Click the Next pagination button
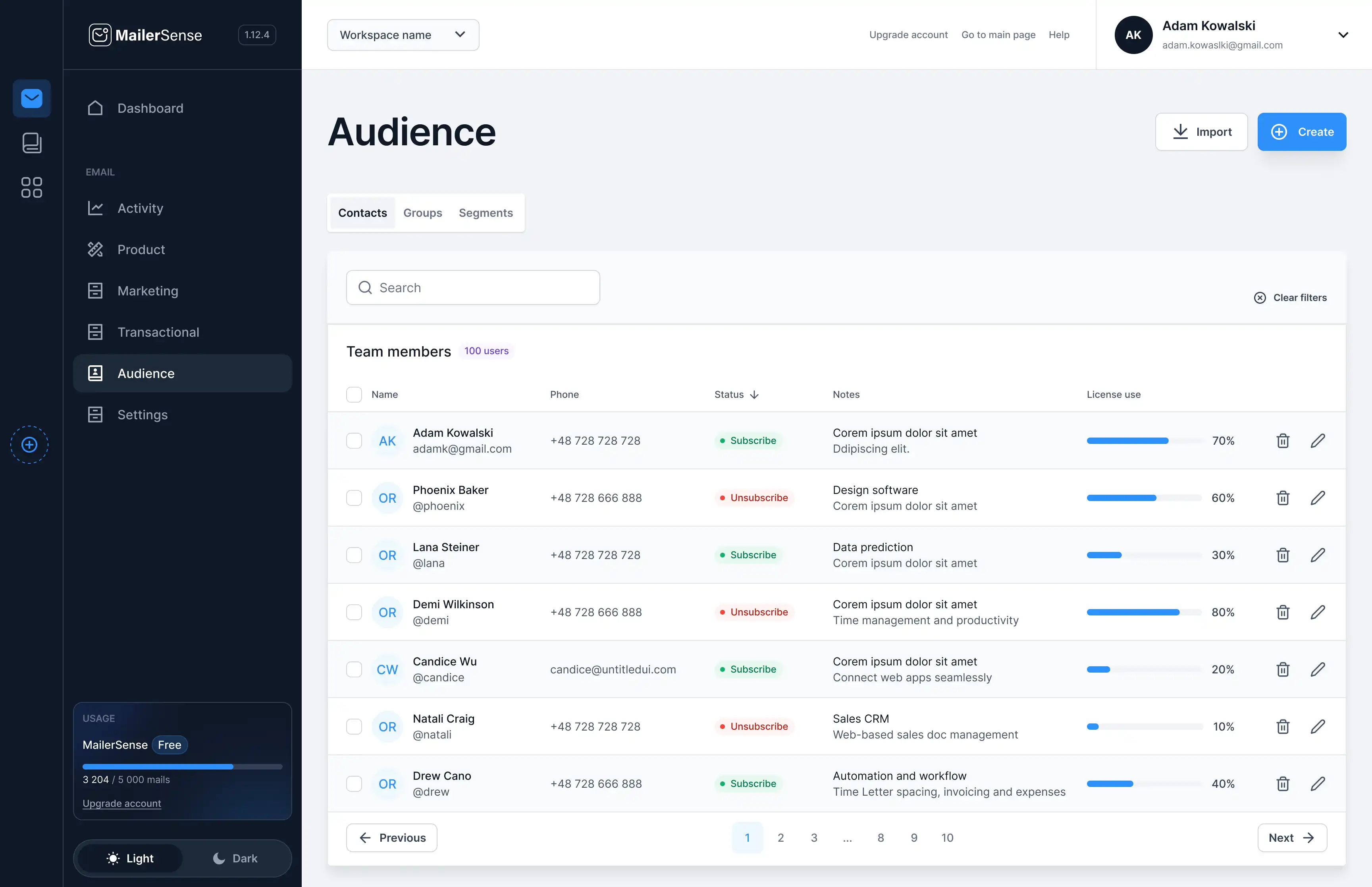Viewport: 1372px width, 887px height. [1292, 837]
